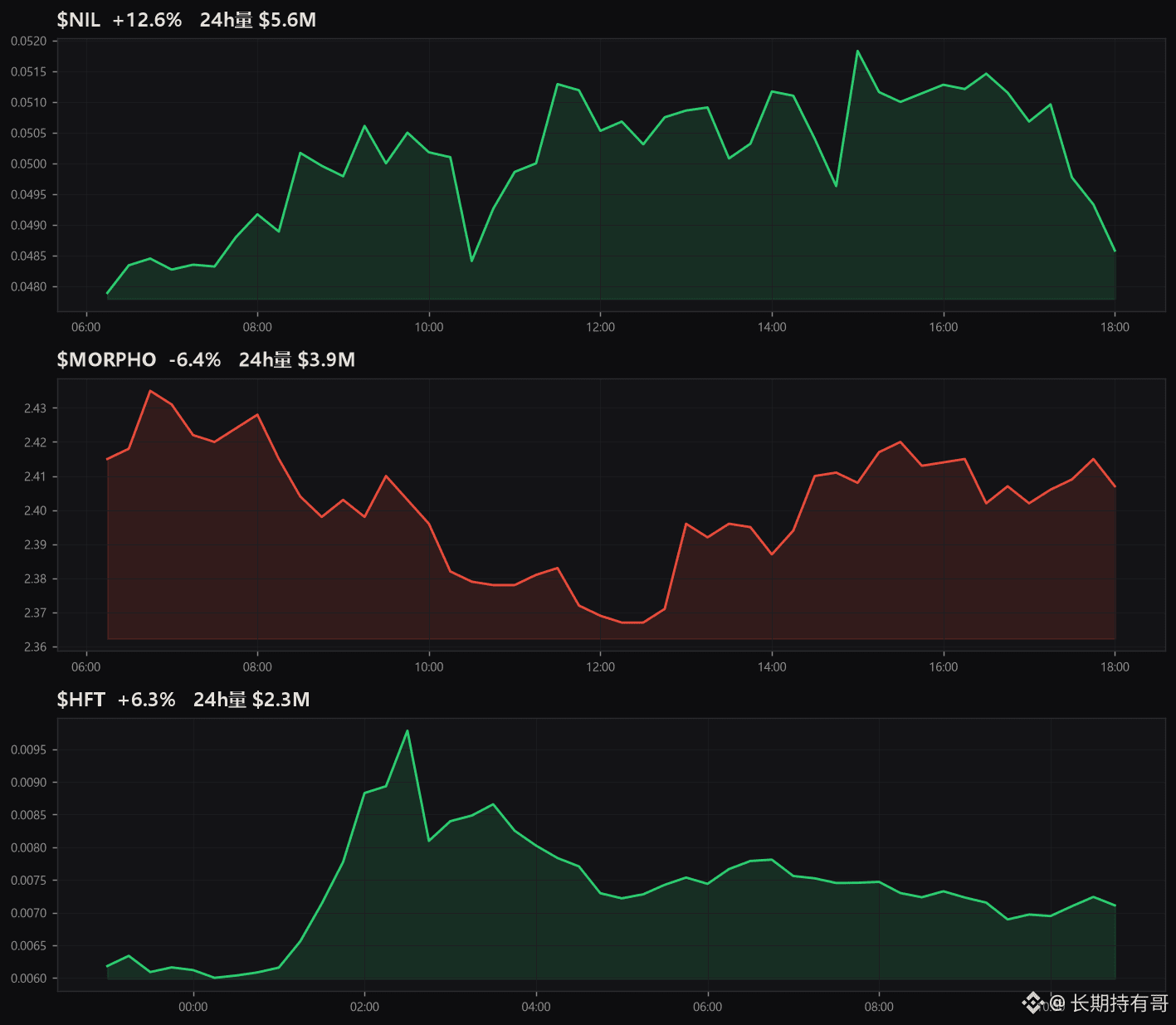This screenshot has height=1025, width=1176.
Task: Click the 0.0090 price axis label
Action: (x=28, y=783)
